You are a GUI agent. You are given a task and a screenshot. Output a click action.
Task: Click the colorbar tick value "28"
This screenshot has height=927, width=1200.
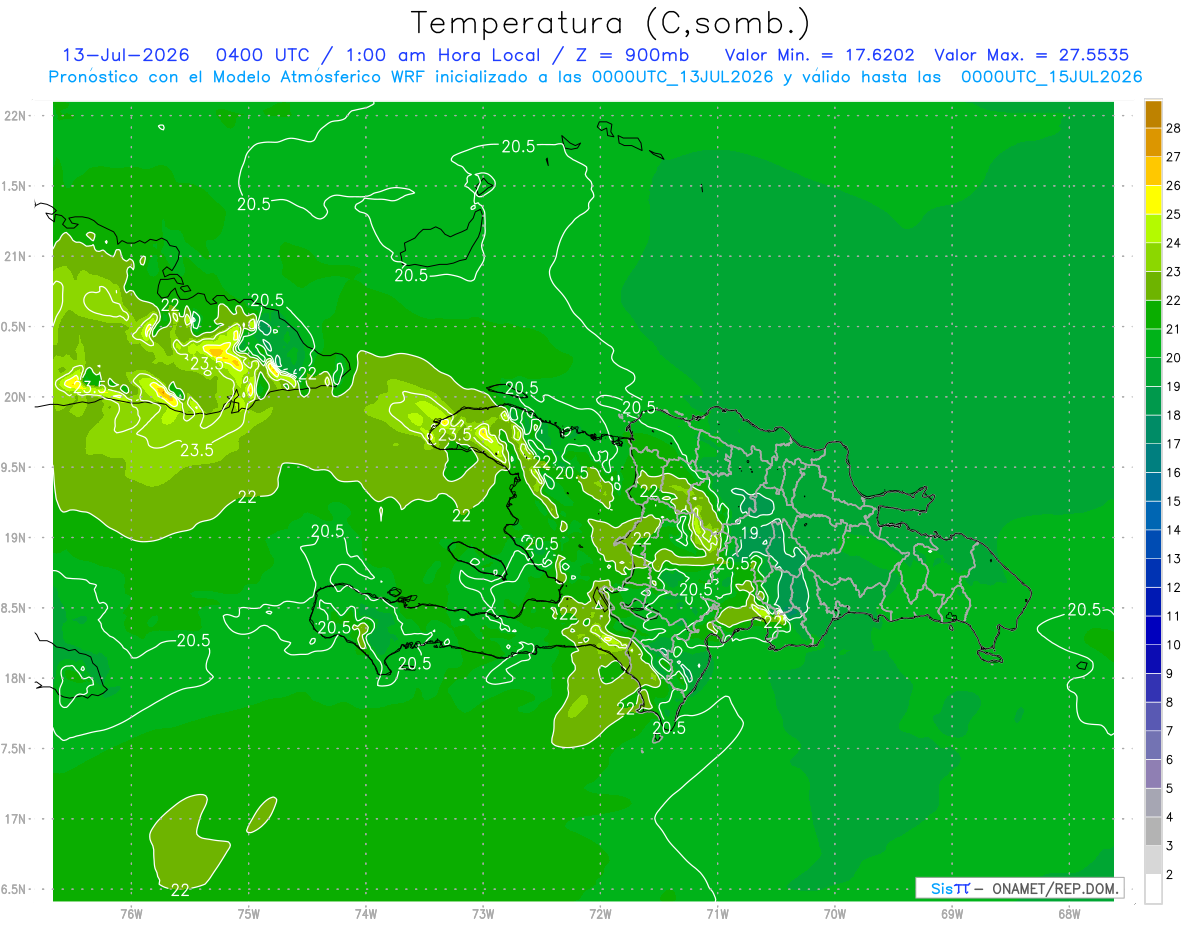pyautogui.click(x=1174, y=128)
